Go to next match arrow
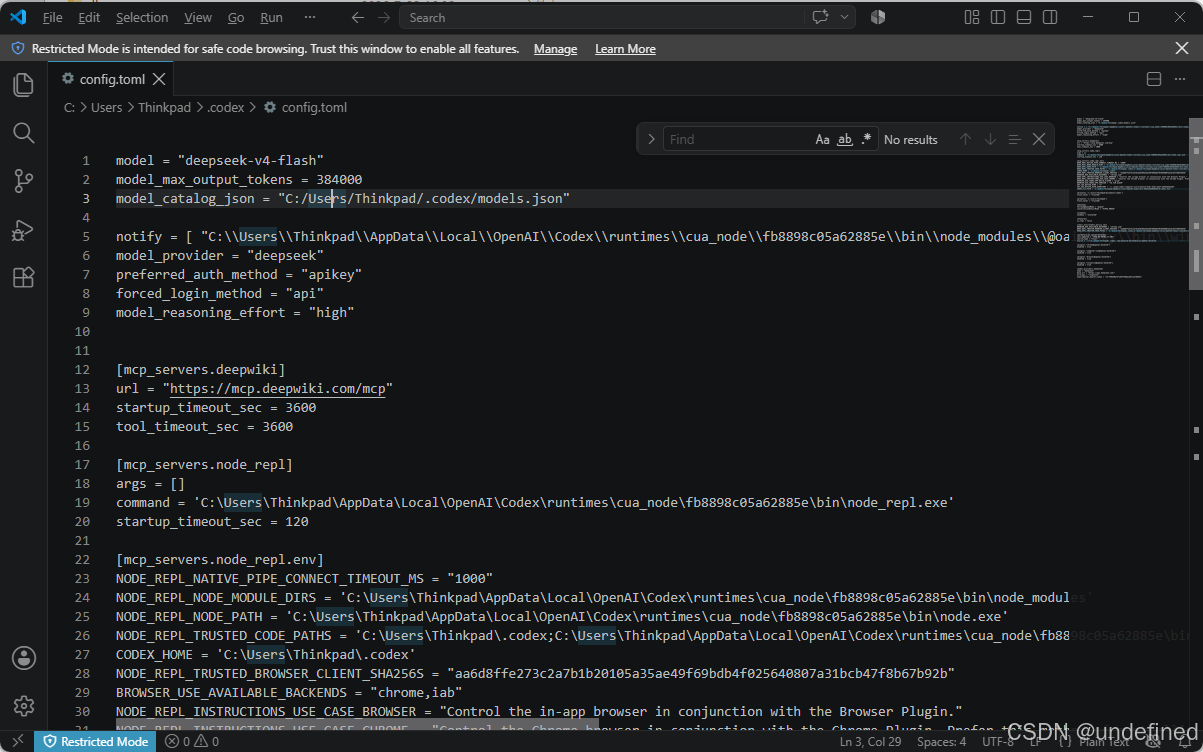1203x752 pixels. 990,139
